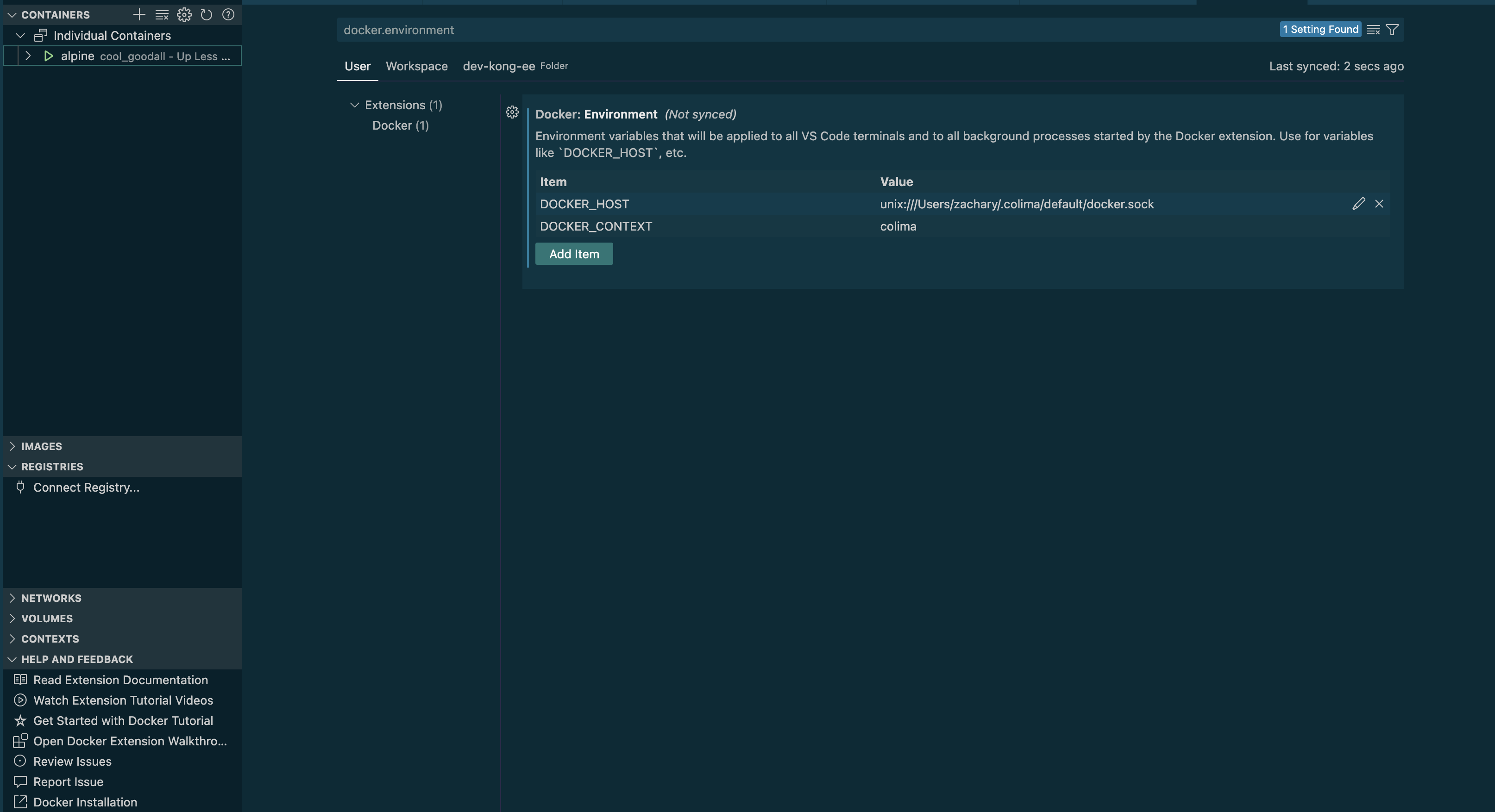Viewport: 1495px width, 812px height.
Task: Remove the DOCKER_HOST item
Action: [1379, 204]
